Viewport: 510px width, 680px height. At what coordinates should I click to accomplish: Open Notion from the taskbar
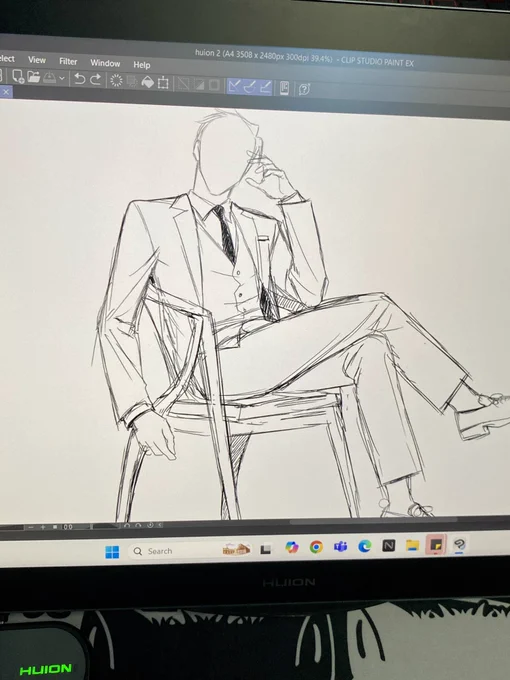coord(389,546)
